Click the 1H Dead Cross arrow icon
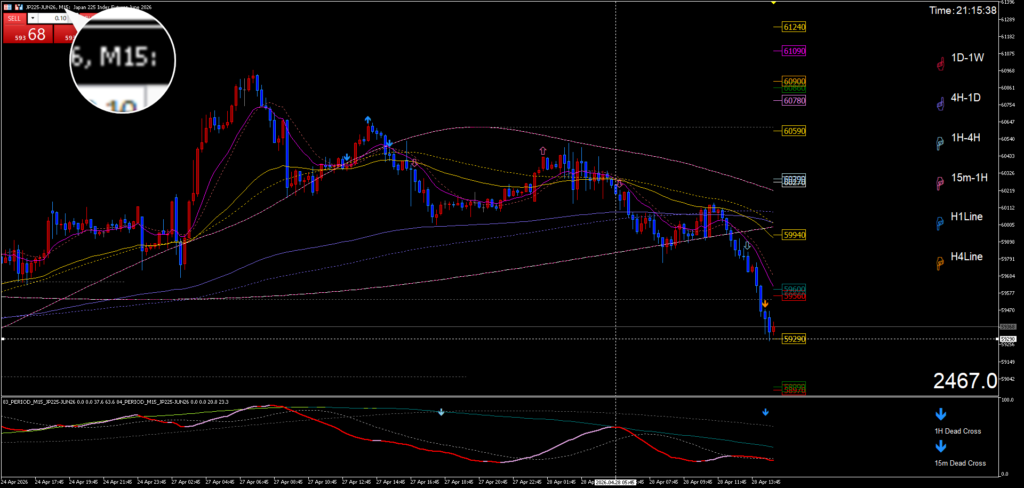This screenshot has height=488, width=1024. (940, 413)
